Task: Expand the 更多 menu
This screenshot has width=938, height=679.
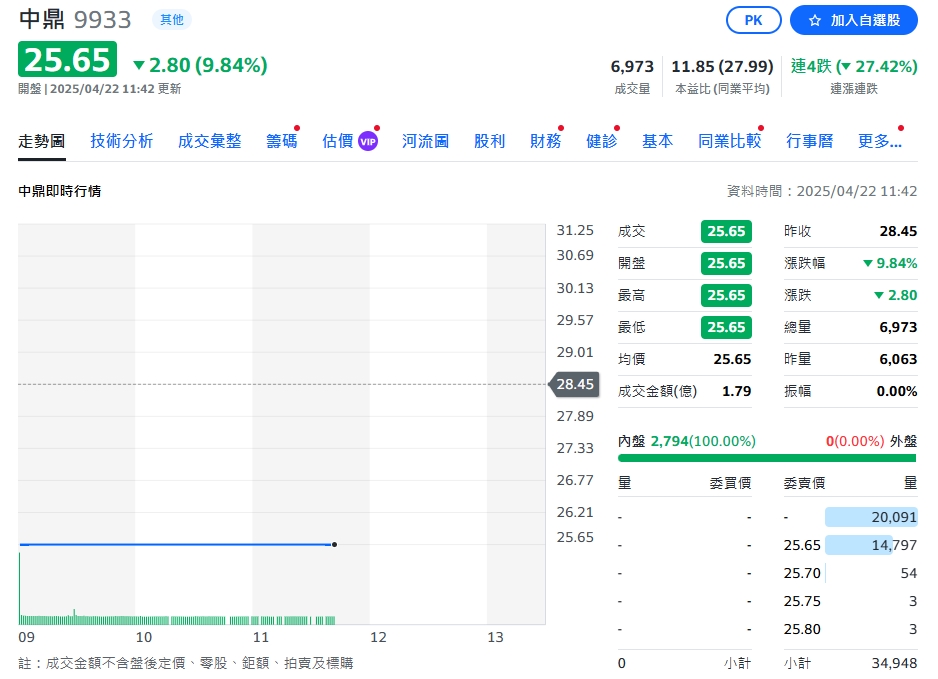Action: click(880, 141)
